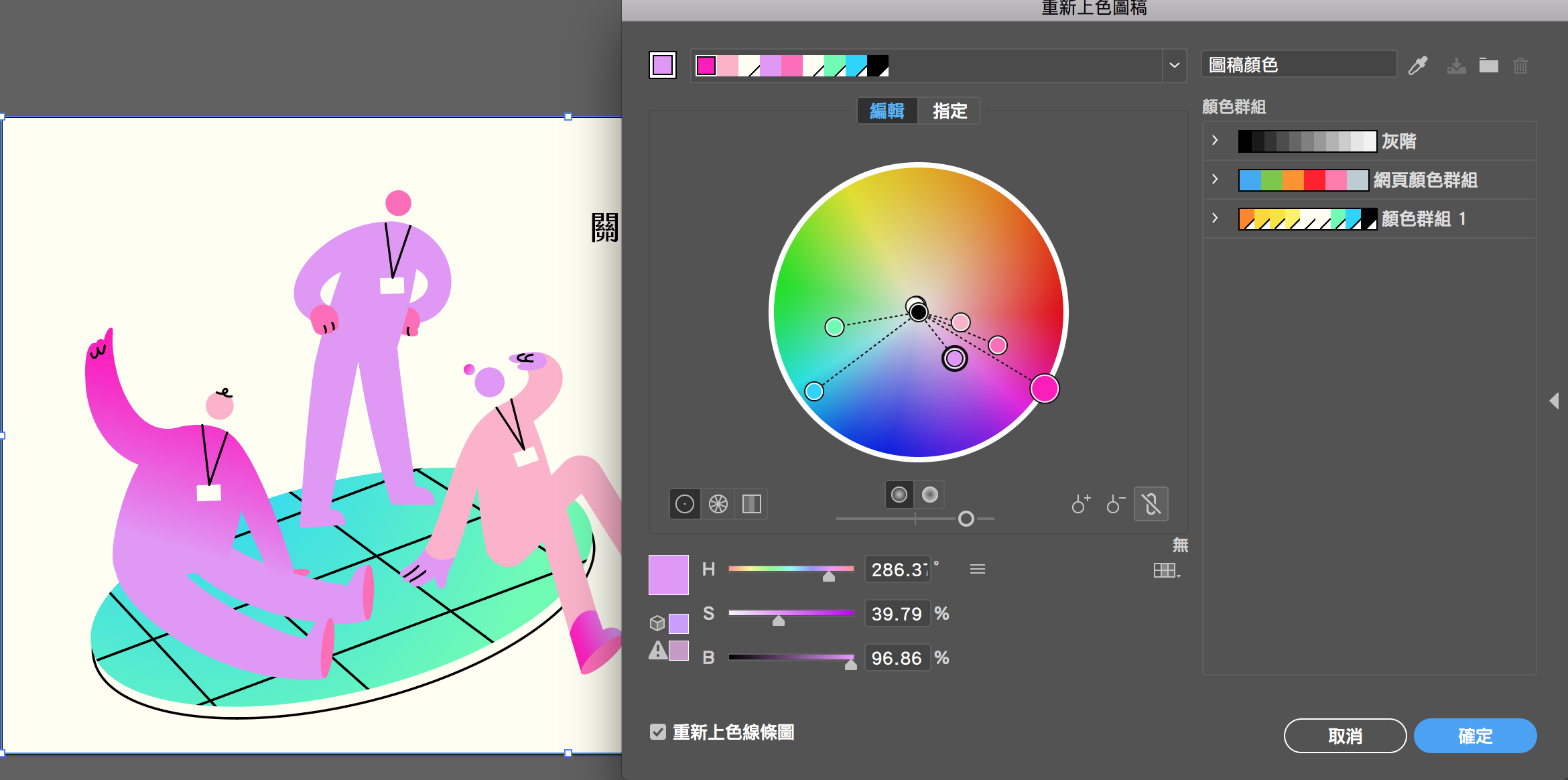Open the swatch library grid menu icon
This screenshot has width=1568, height=780.
coord(1167,570)
